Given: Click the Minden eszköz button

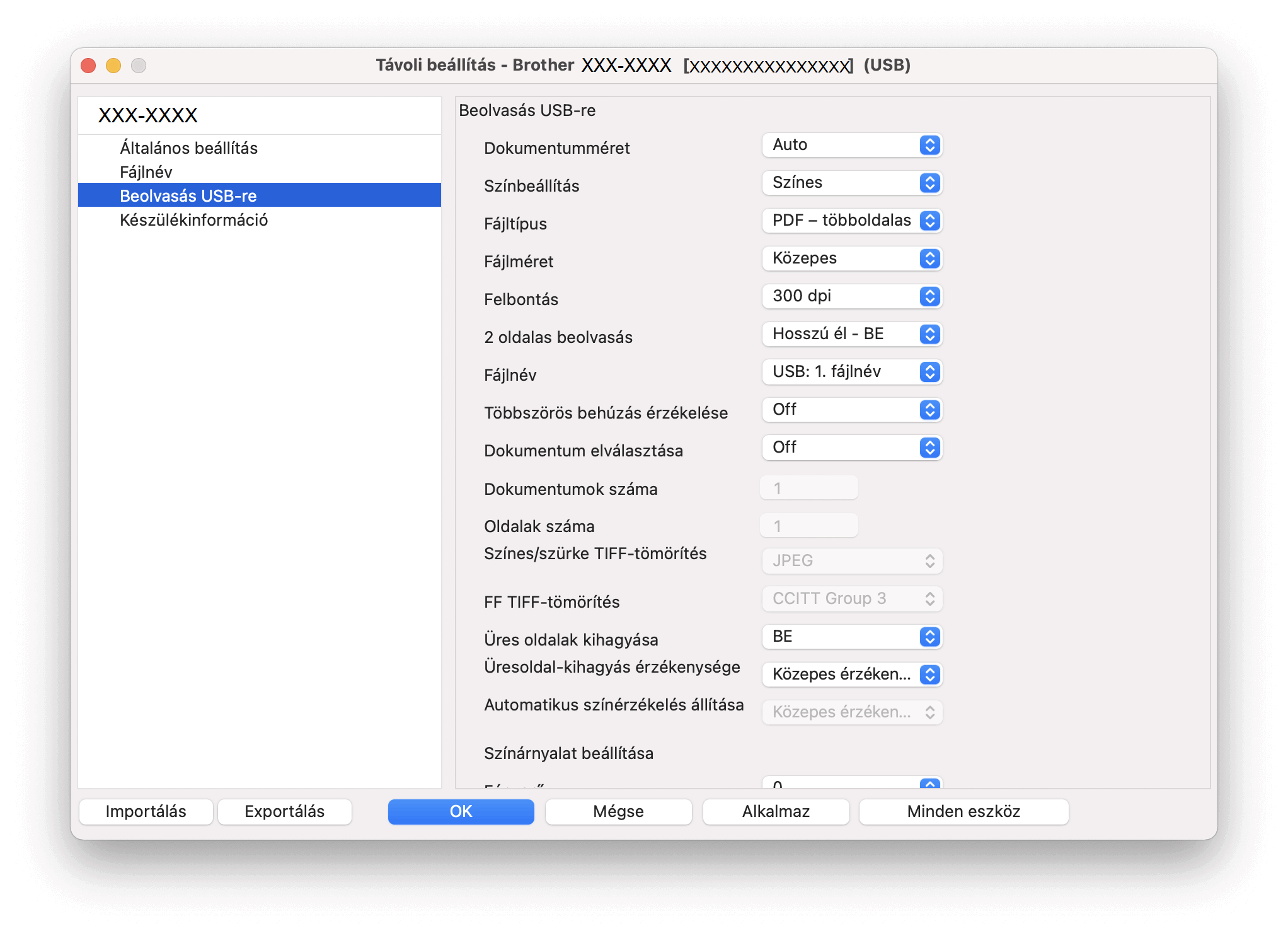Looking at the screenshot, I should click(963, 811).
